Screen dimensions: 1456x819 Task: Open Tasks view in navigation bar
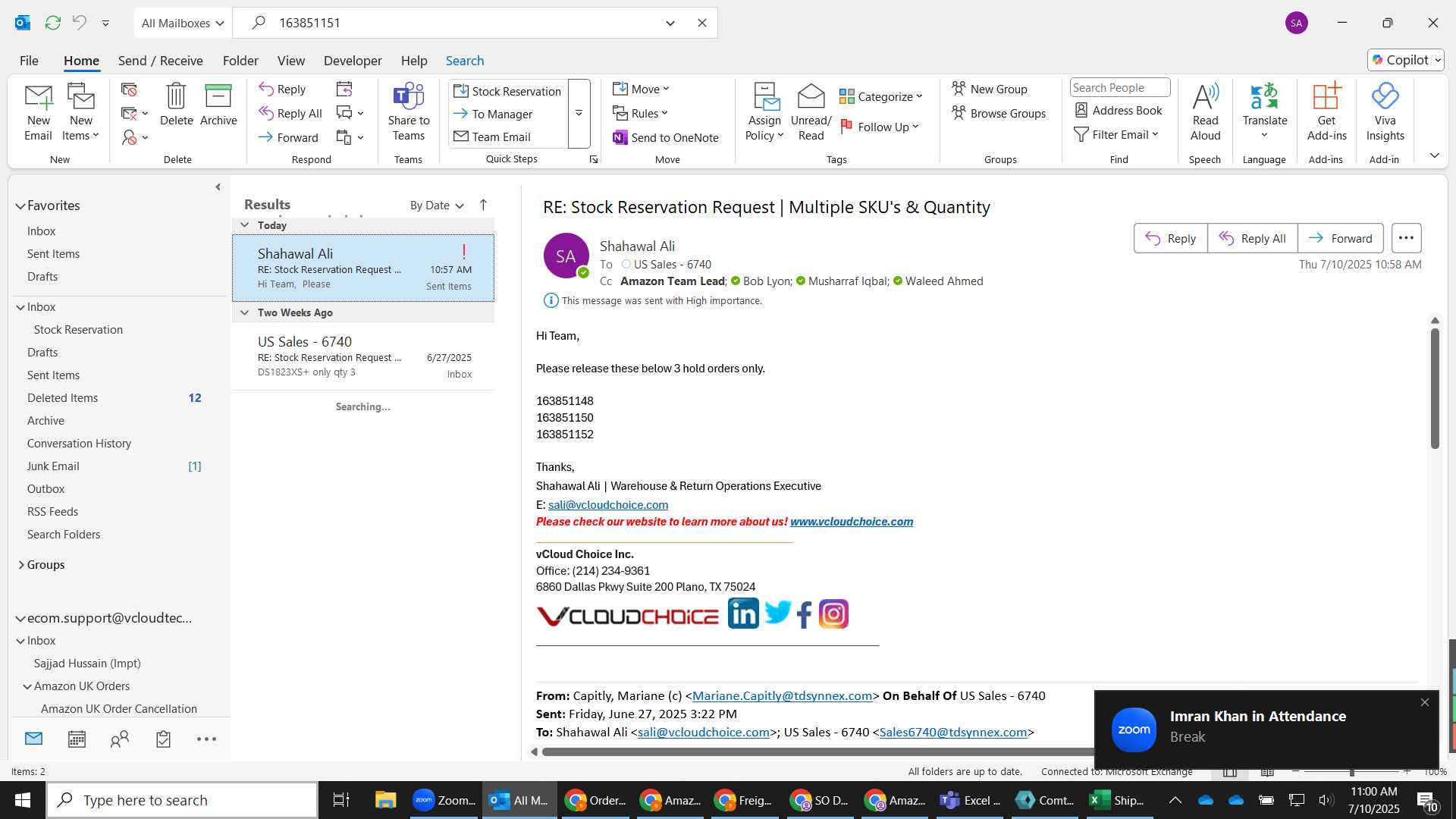click(x=163, y=739)
